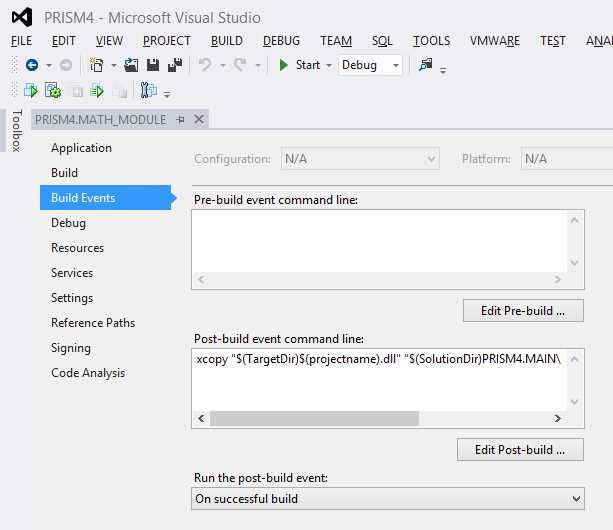Viewport: 613px width, 530px height.
Task: Open the VIEW menu
Action: coord(109,41)
